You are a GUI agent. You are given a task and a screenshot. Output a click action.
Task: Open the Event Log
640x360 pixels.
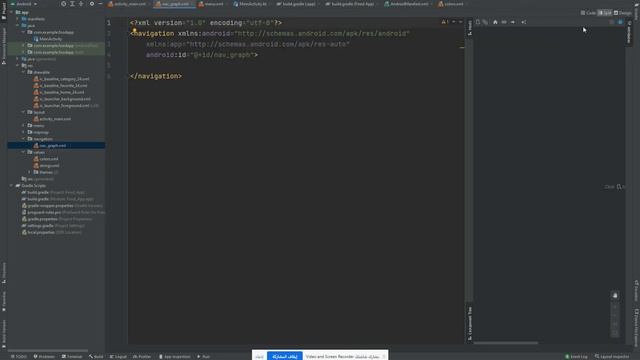576,356
